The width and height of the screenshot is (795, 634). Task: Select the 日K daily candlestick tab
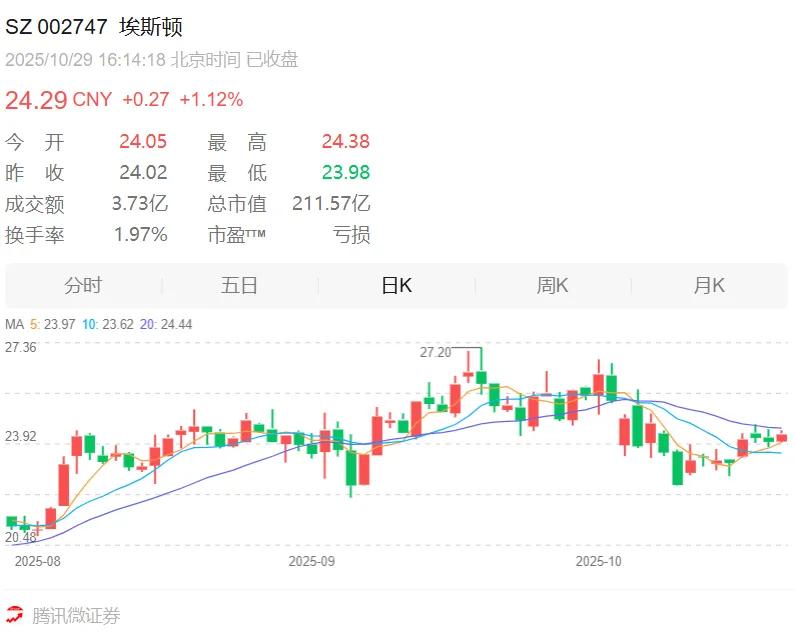(x=396, y=286)
